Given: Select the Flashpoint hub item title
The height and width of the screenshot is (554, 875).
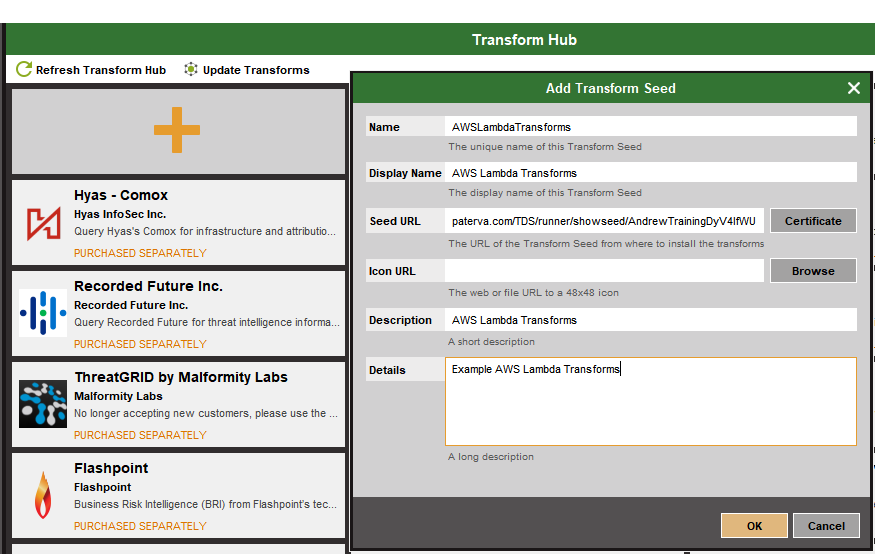Looking at the screenshot, I should point(111,468).
